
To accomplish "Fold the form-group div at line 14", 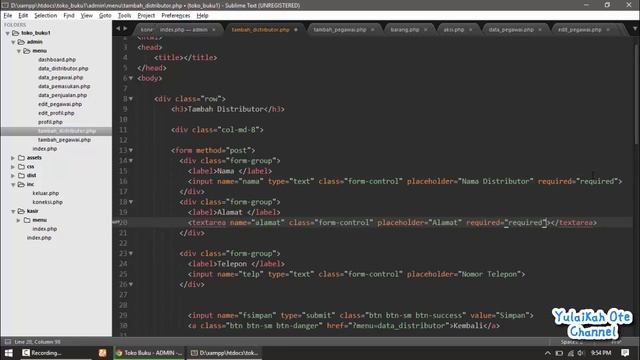I will click(131, 161).
